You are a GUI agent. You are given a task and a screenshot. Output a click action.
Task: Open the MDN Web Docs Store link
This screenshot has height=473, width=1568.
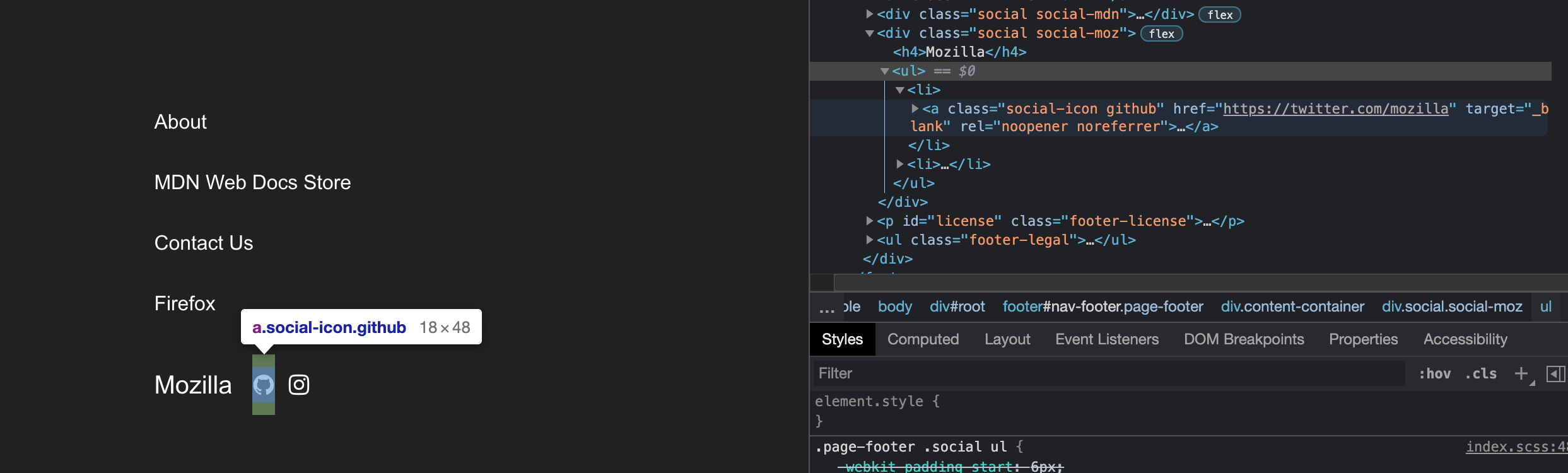pyautogui.click(x=252, y=182)
